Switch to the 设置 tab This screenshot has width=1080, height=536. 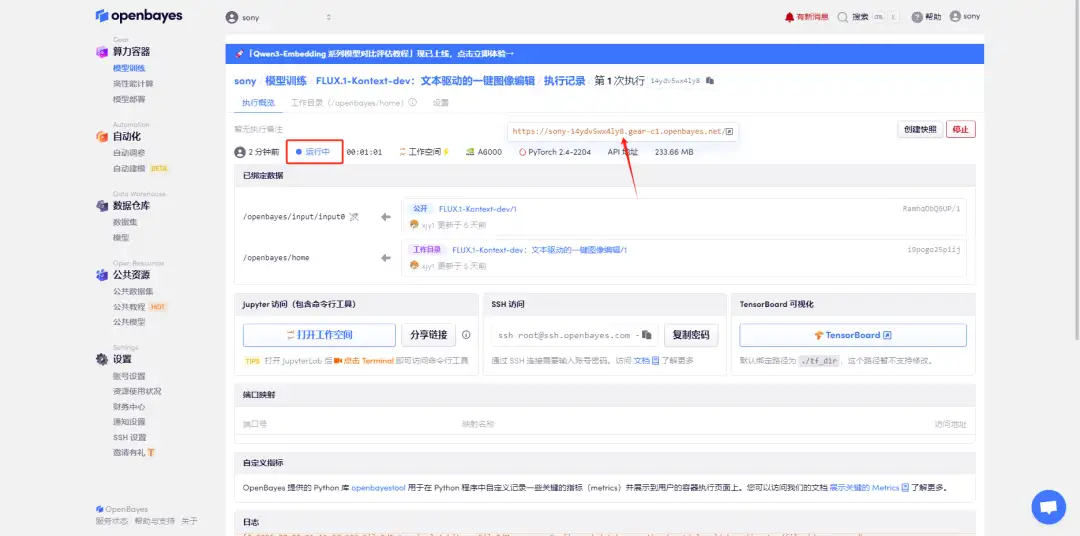coord(441,103)
